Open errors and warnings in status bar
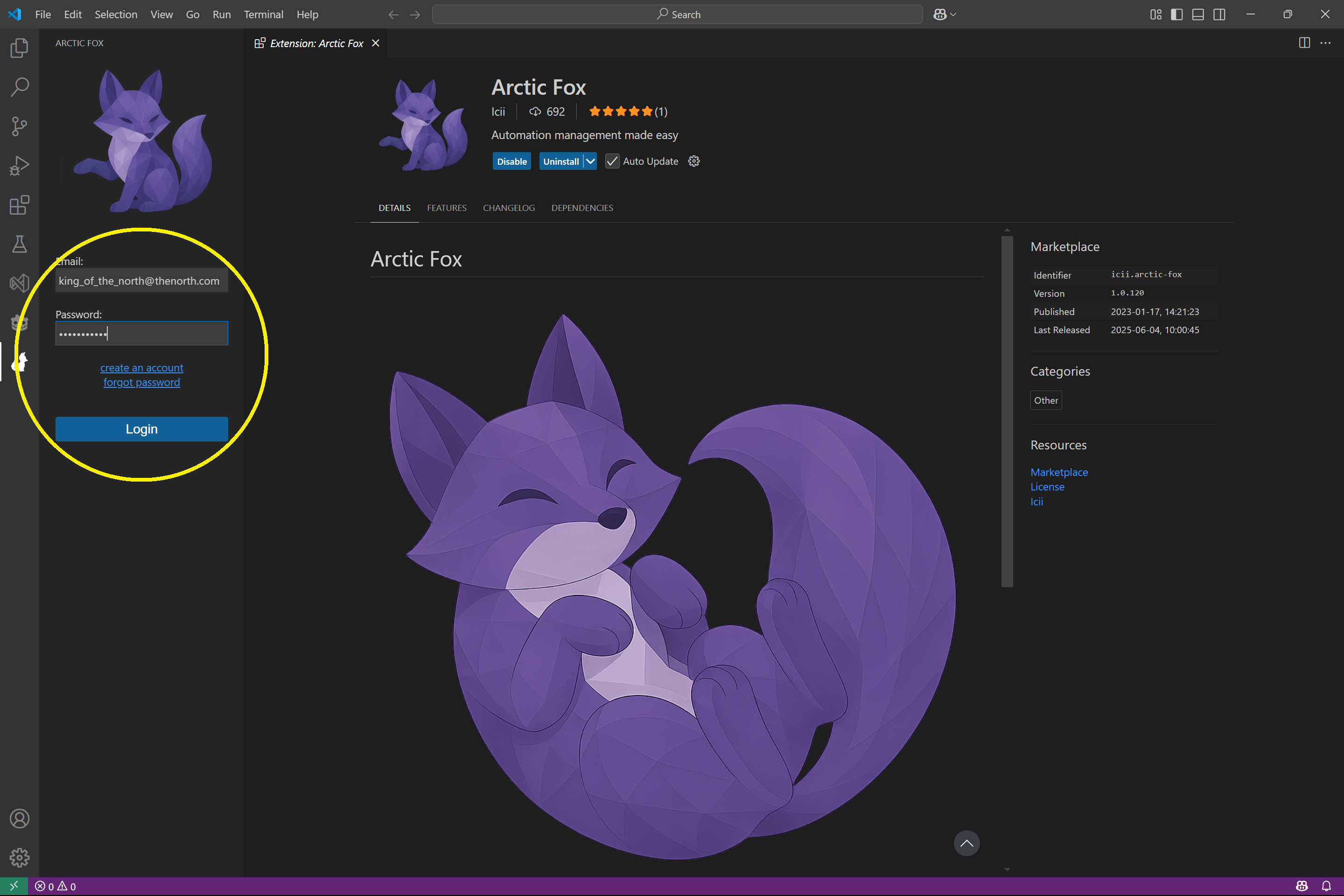This screenshot has width=1344, height=896. (x=56, y=886)
